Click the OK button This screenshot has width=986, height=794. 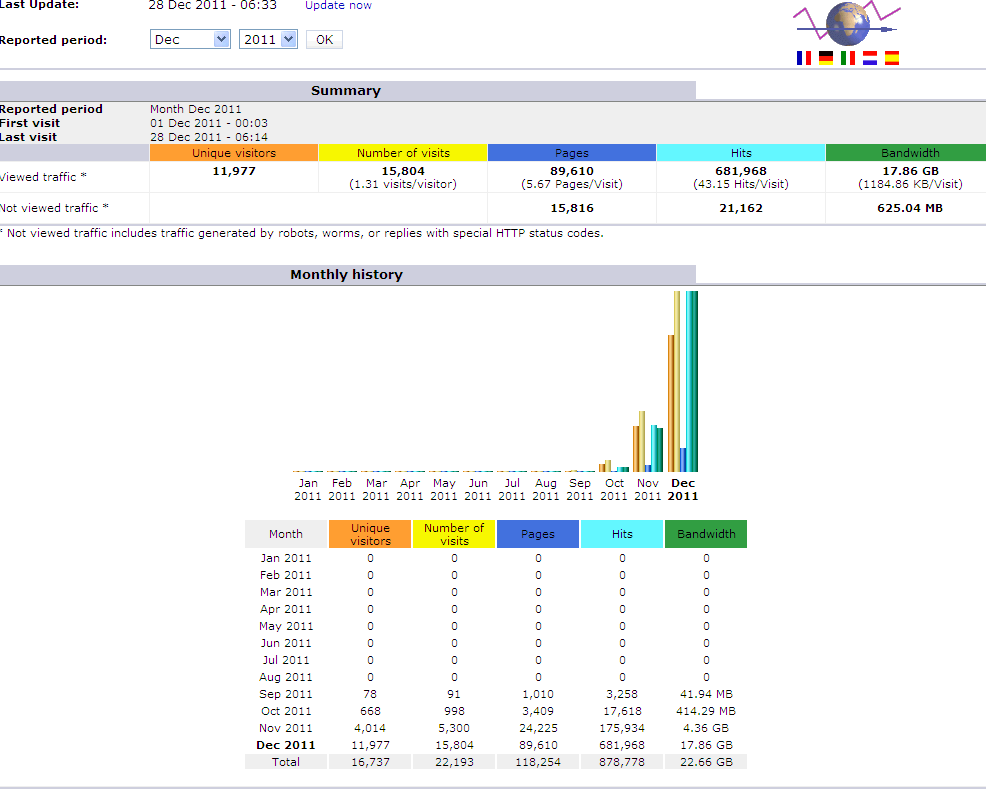[x=324, y=39]
